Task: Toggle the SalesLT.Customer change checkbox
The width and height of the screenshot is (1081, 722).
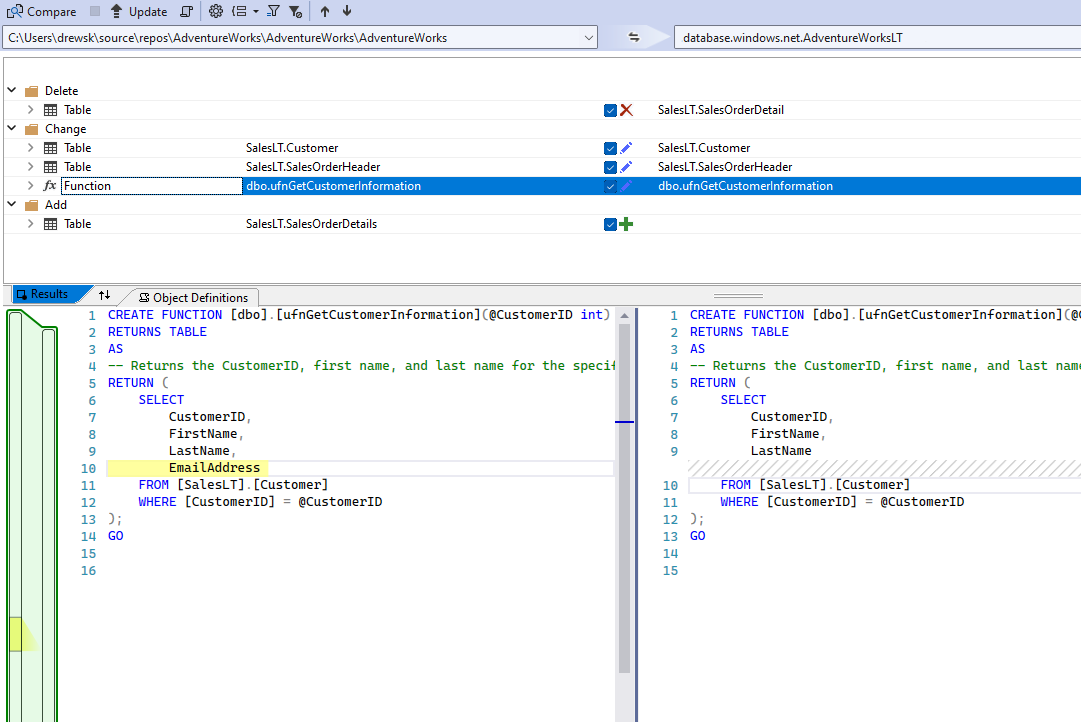Action: [610, 147]
